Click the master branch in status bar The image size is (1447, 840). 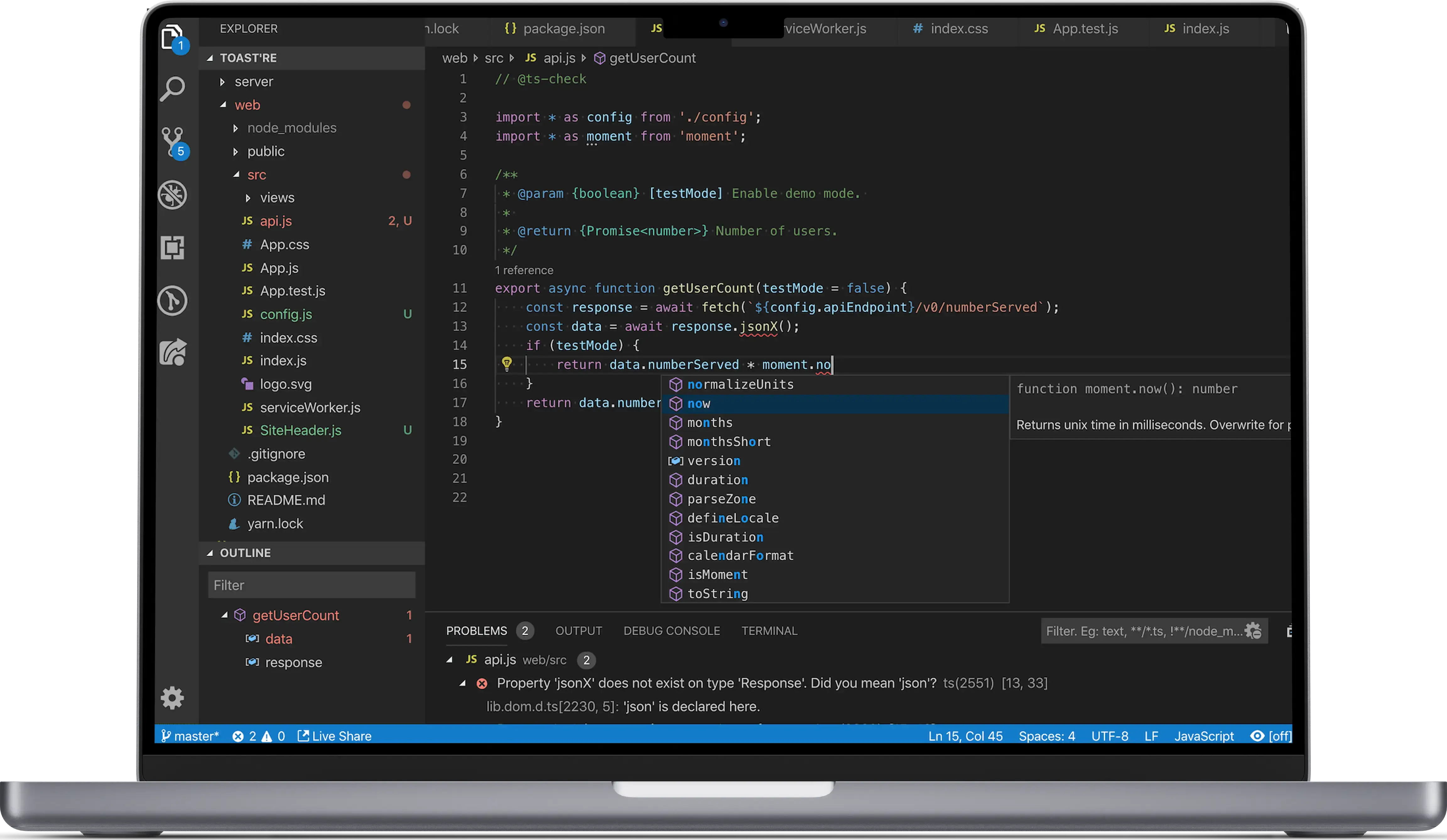190,736
